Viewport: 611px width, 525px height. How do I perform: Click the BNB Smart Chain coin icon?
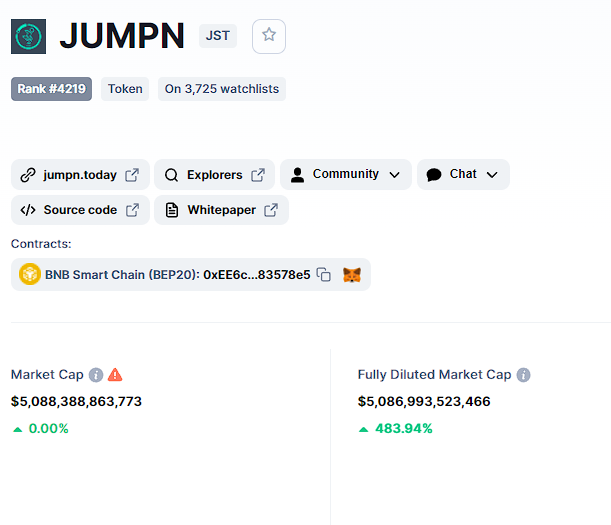[30, 274]
